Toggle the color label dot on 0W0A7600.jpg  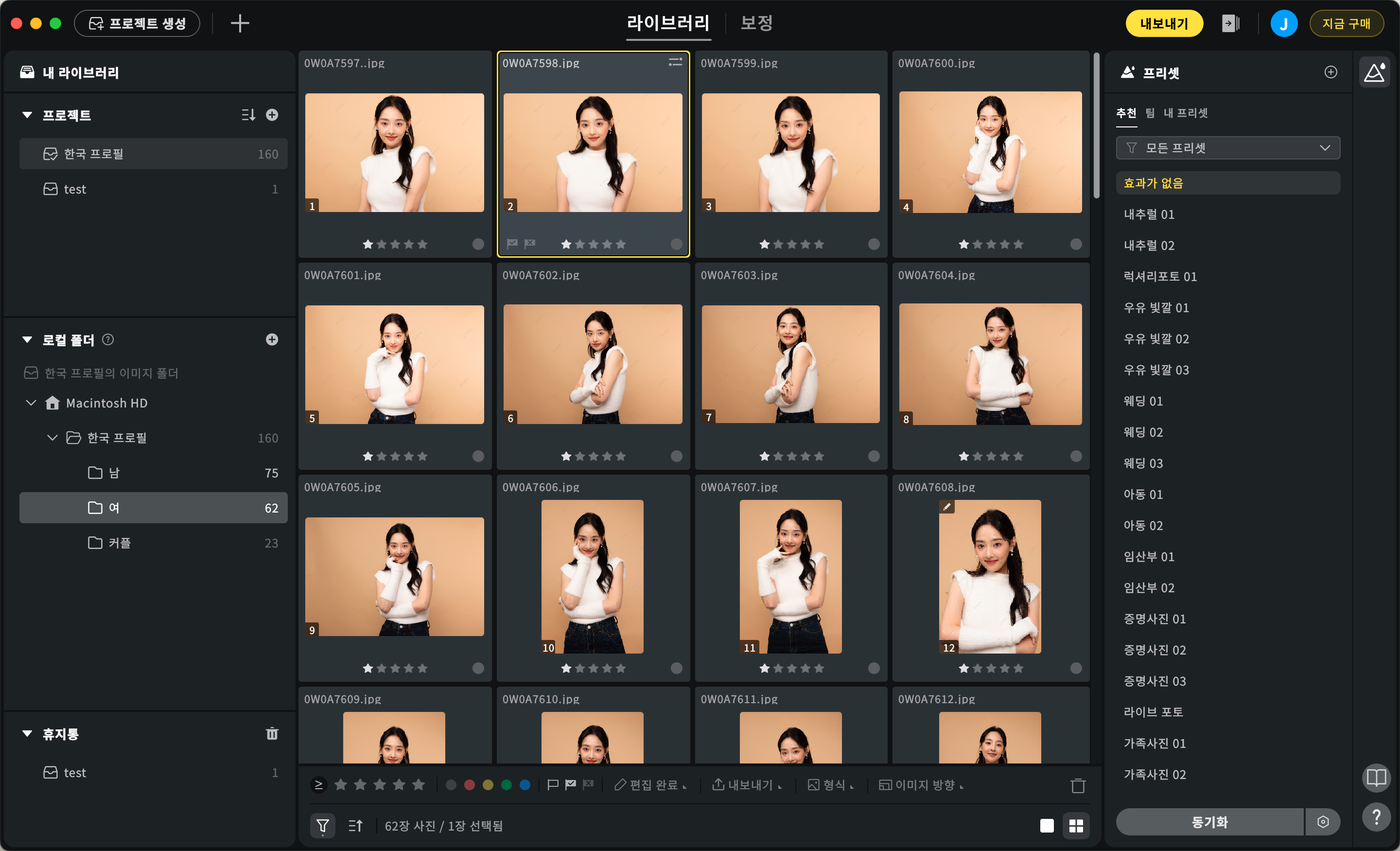[1076, 244]
